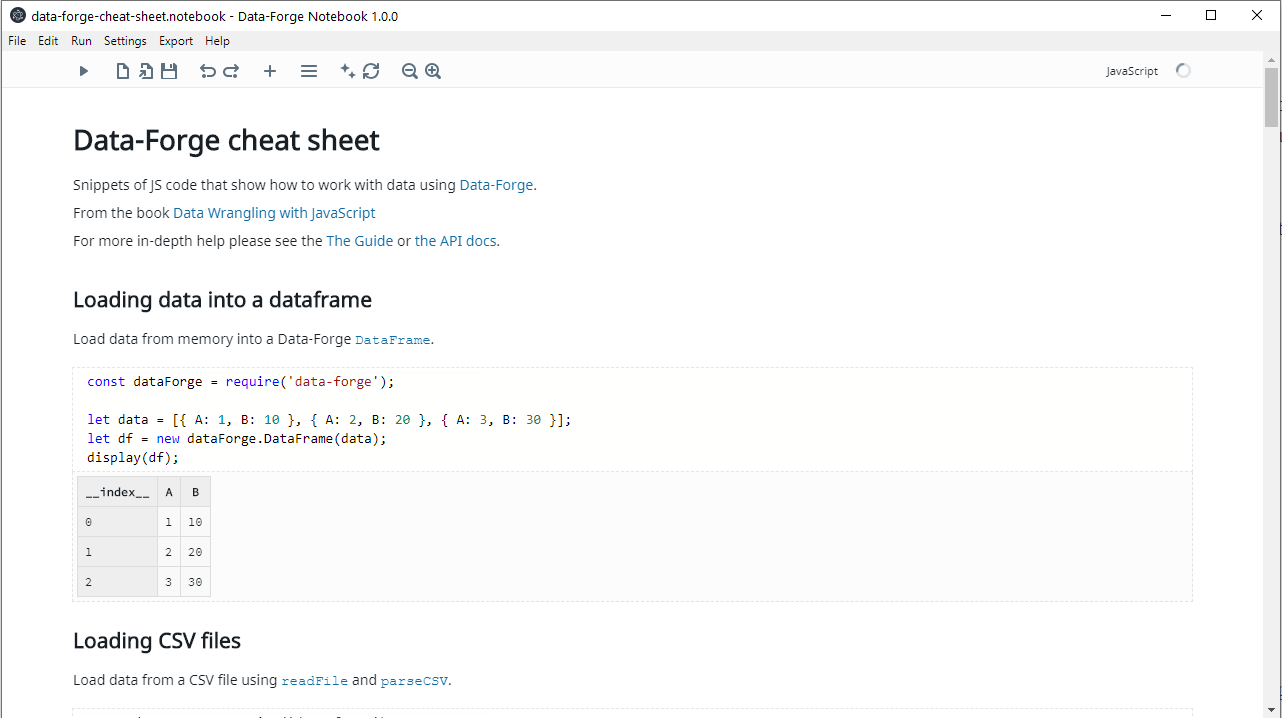Click the A column header in output table
This screenshot has width=1282, height=718.
tap(169, 492)
